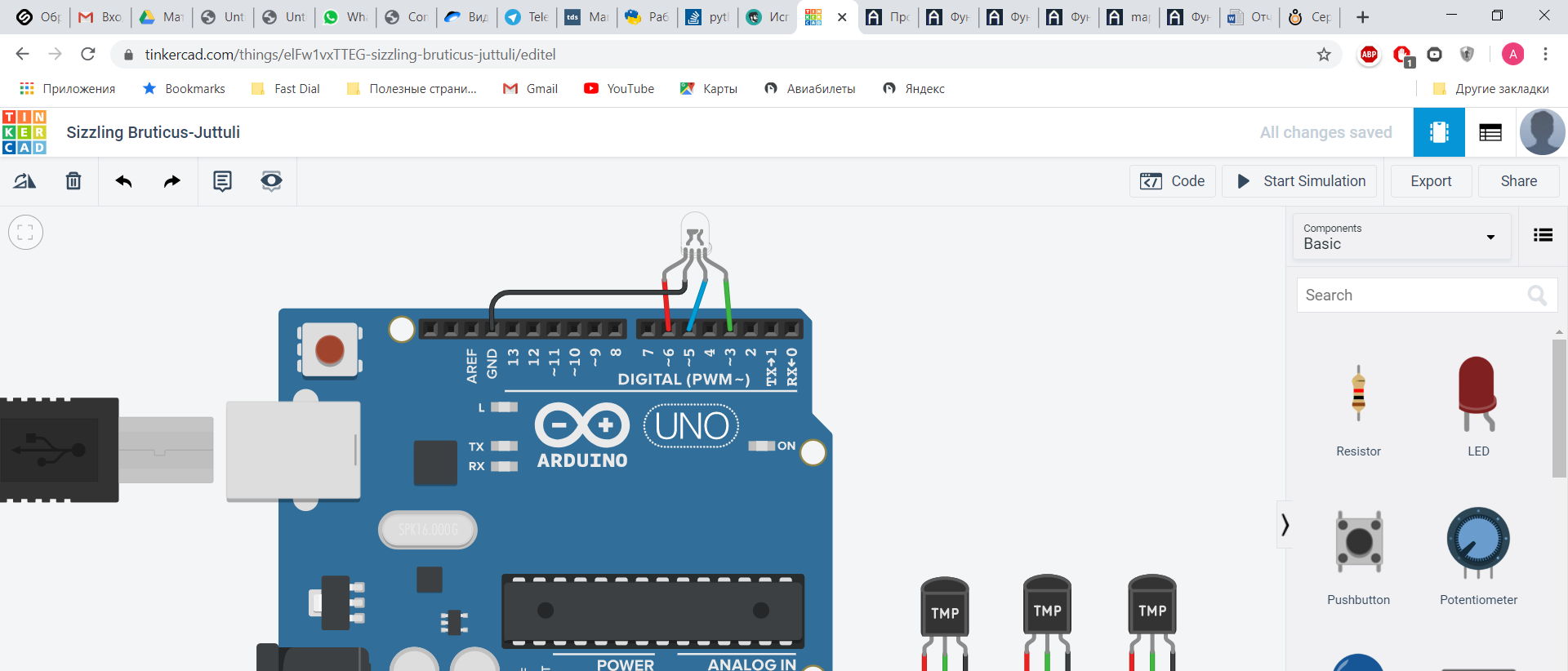Export the circuit design
1568x671 pixels.
pos(1431,181)
